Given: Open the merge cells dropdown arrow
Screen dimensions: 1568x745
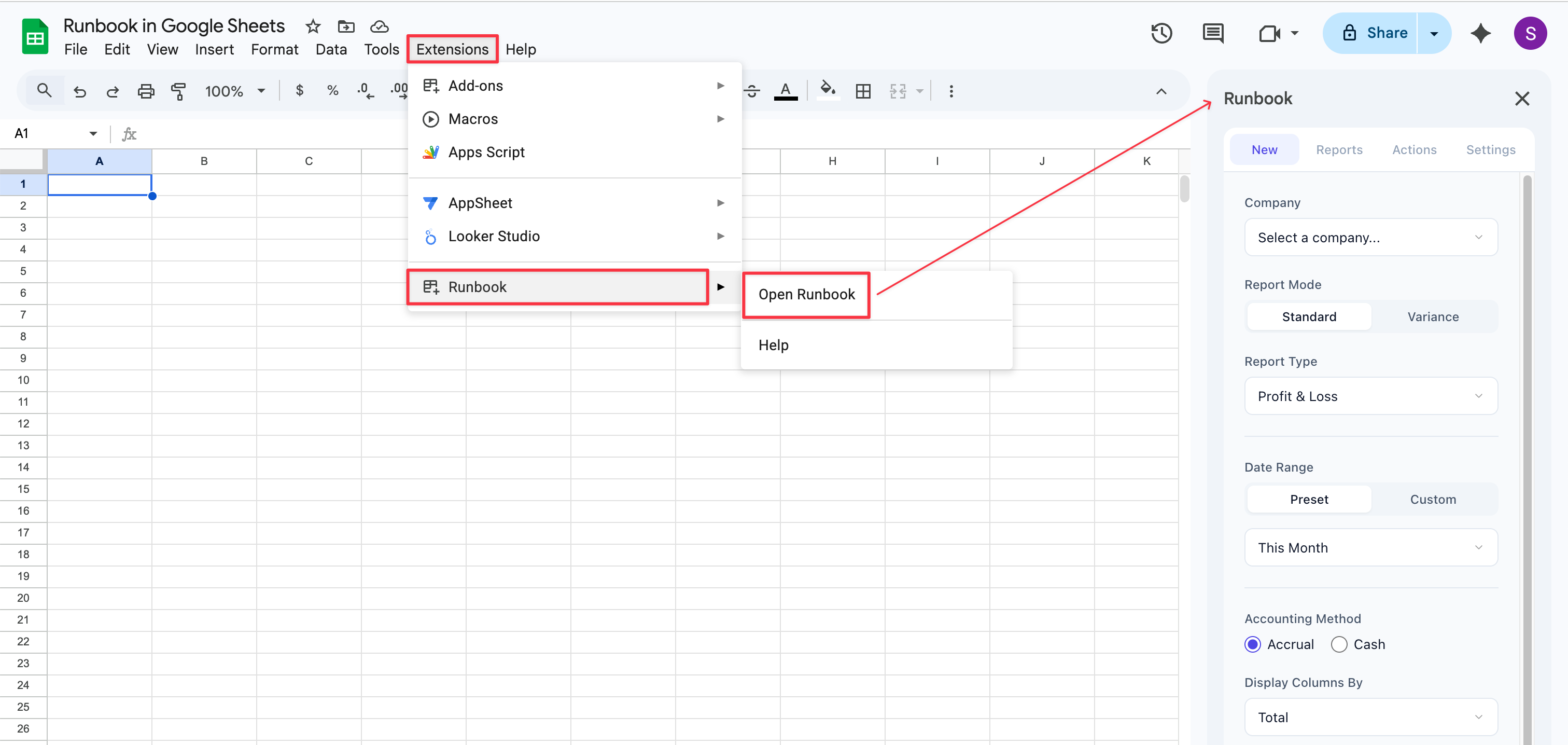Looking at the screenshot, I should (920, 91).
